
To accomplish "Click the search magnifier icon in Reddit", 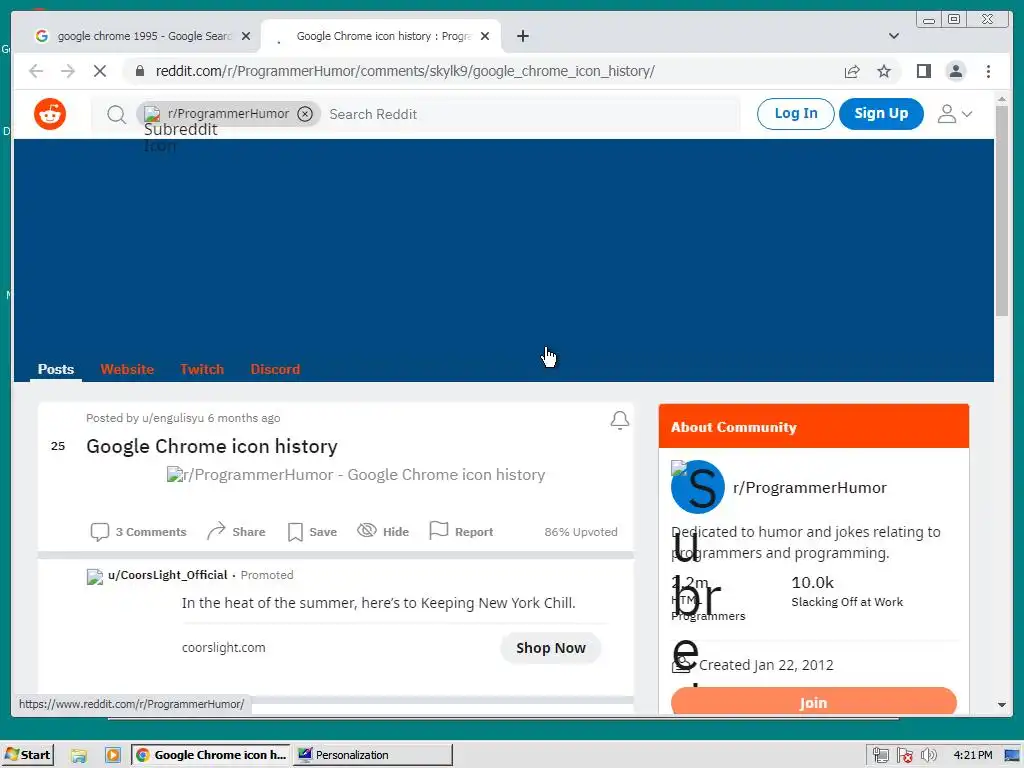I will pos(116,114).
